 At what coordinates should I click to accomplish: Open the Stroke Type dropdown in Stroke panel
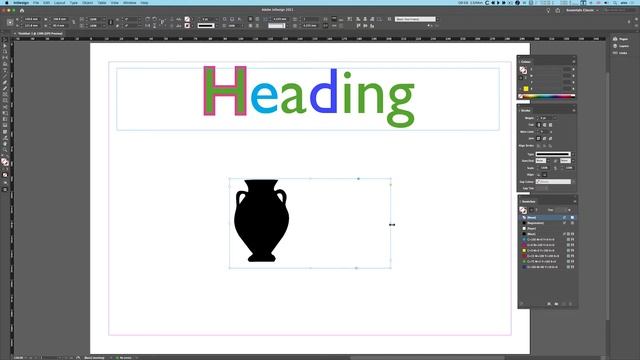555,154
